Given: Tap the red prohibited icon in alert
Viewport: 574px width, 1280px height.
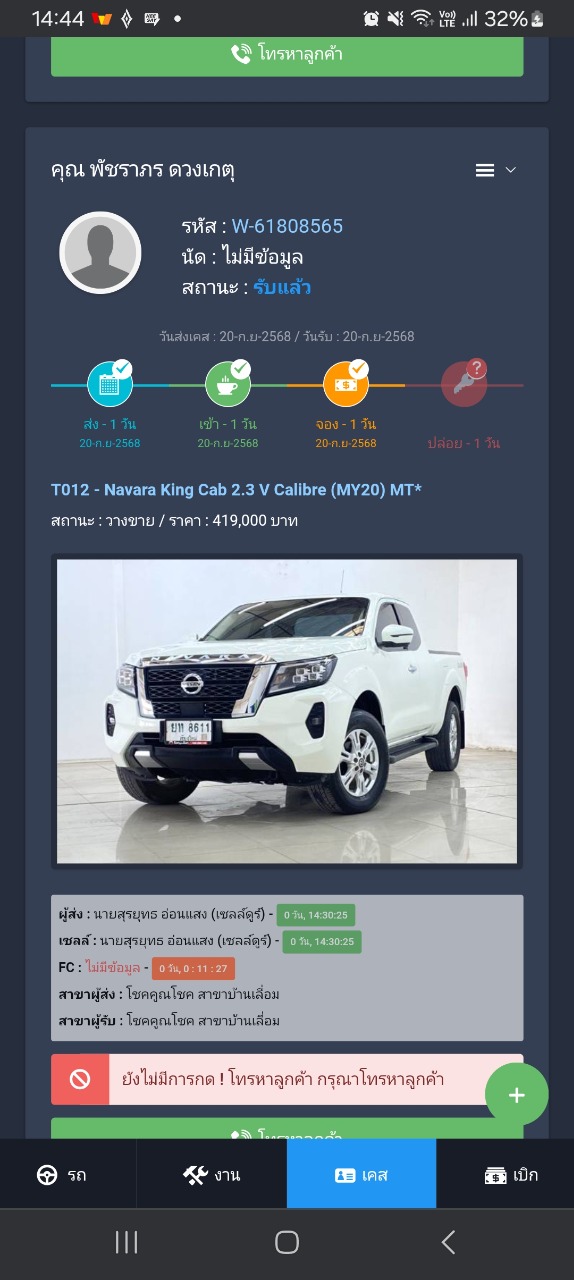Looking at the screenshot, I should point(80,1079).
